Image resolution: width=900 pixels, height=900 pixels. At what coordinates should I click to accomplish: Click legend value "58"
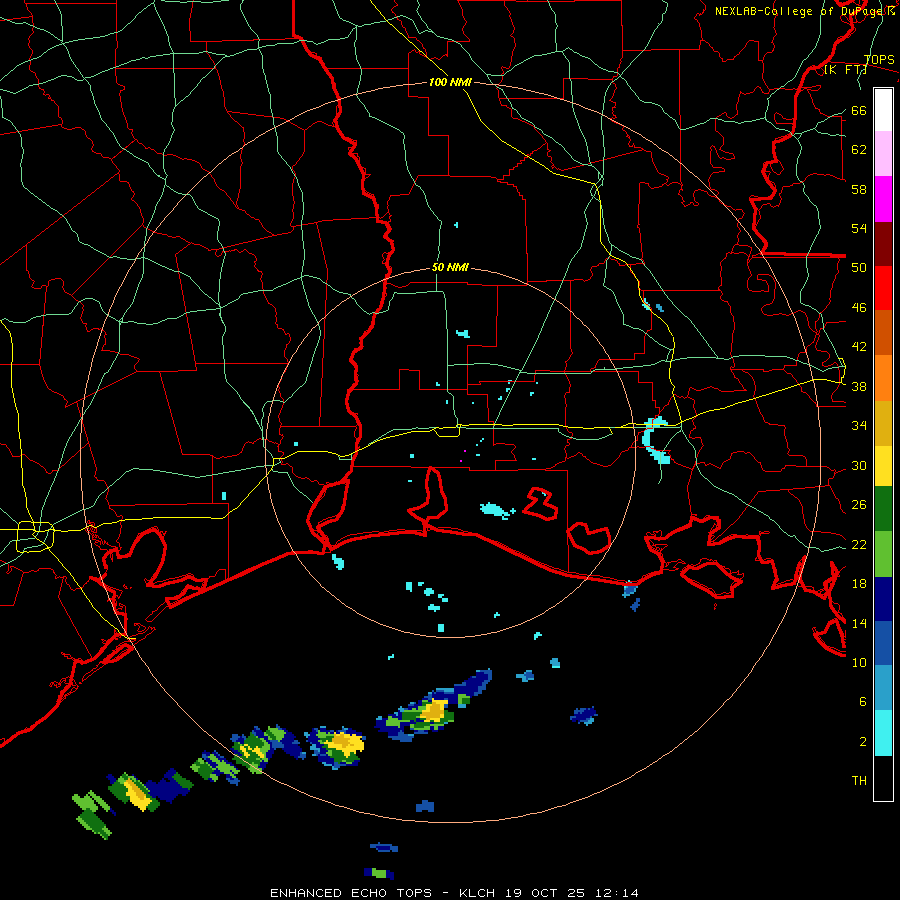coord(859,189)
